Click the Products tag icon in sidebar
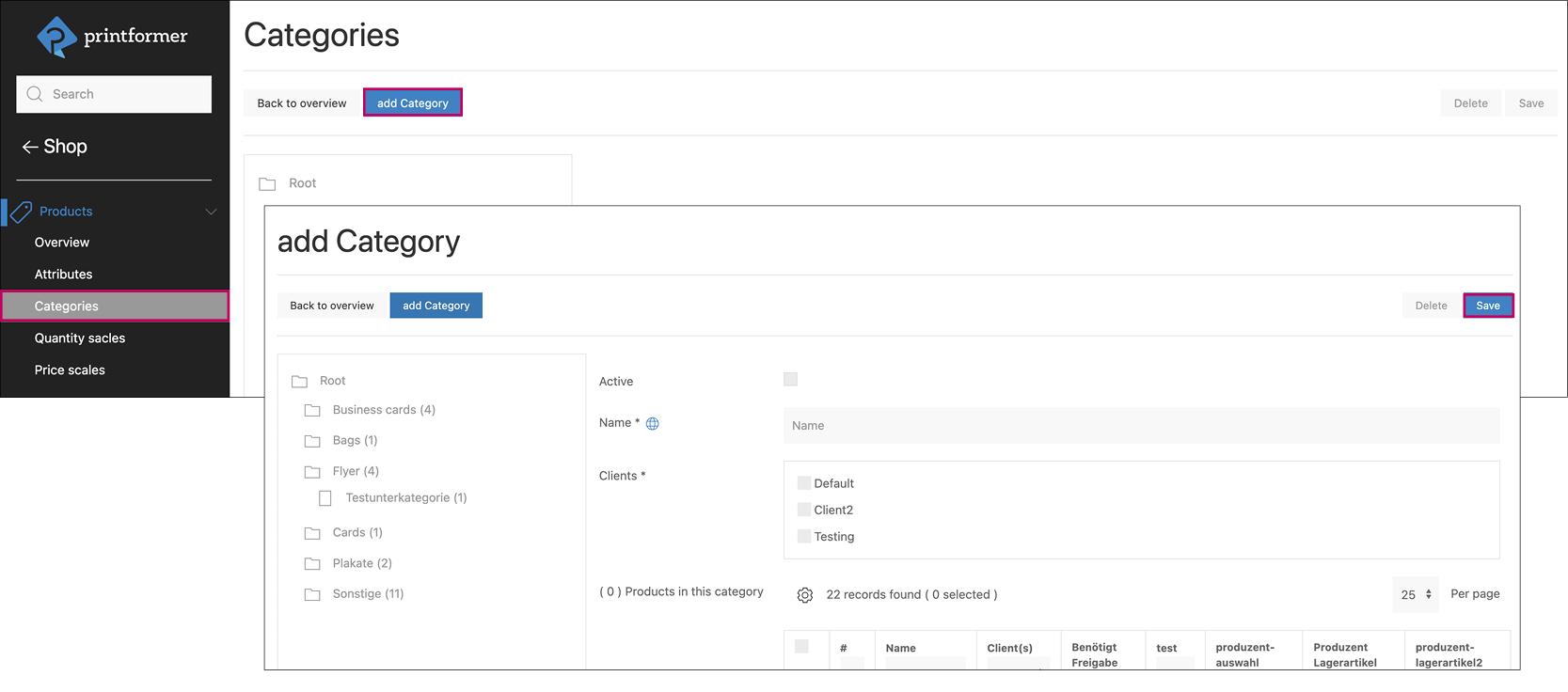Image resolution: width=1568 pixels, height=692 pixels. (x=22, y=212)
